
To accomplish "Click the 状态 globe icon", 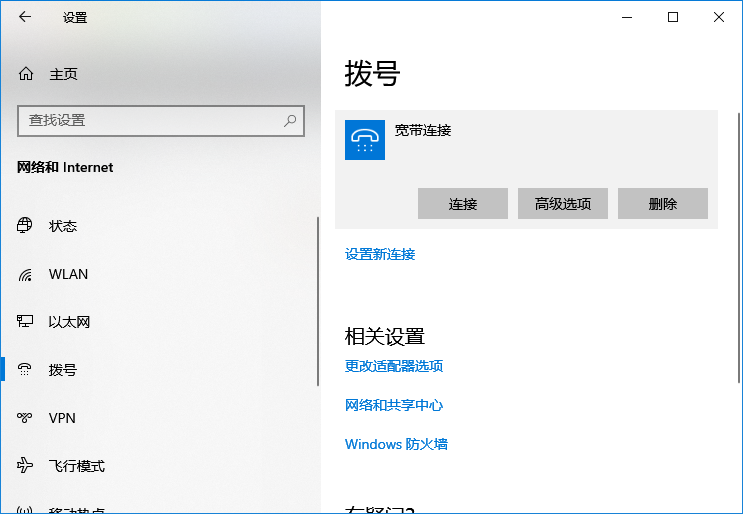I will (x=25, y=226).
